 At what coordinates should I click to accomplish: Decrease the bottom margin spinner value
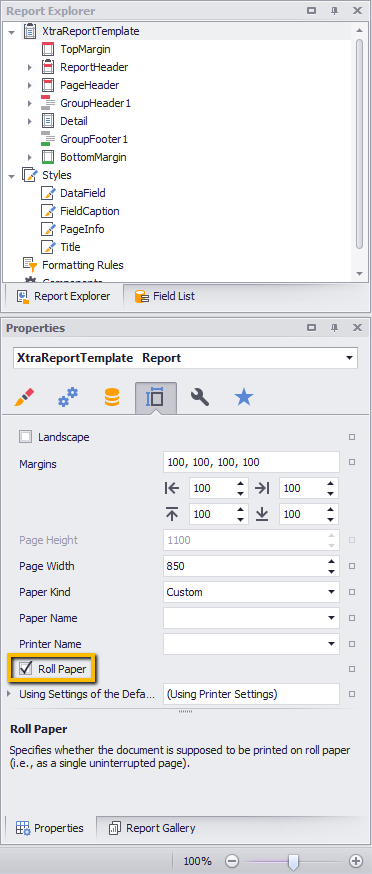point(331,519)
